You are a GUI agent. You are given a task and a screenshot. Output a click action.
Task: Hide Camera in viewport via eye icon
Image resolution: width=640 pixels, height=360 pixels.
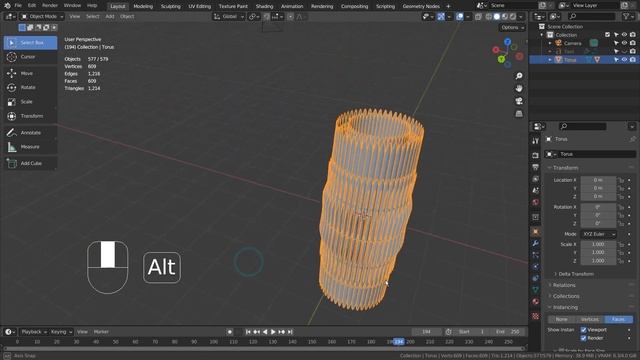tap(624, 43)
